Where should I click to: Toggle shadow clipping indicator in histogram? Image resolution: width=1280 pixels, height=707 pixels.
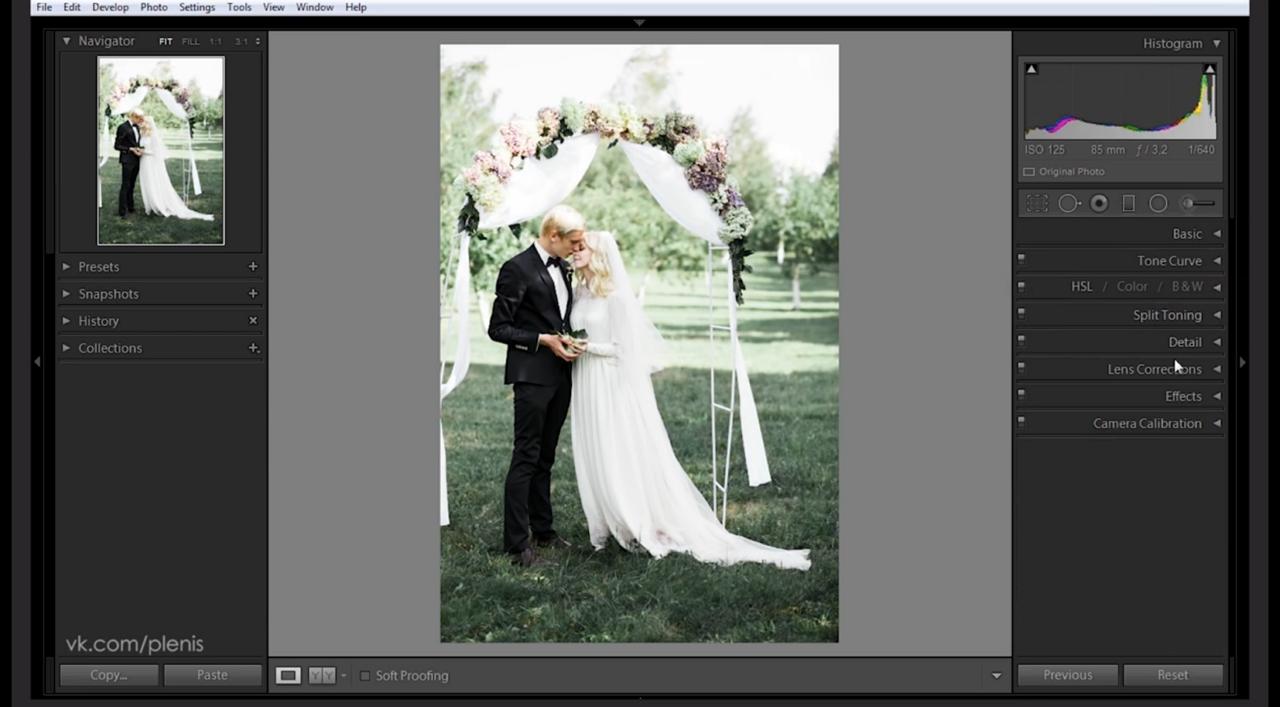(1031, 69)
